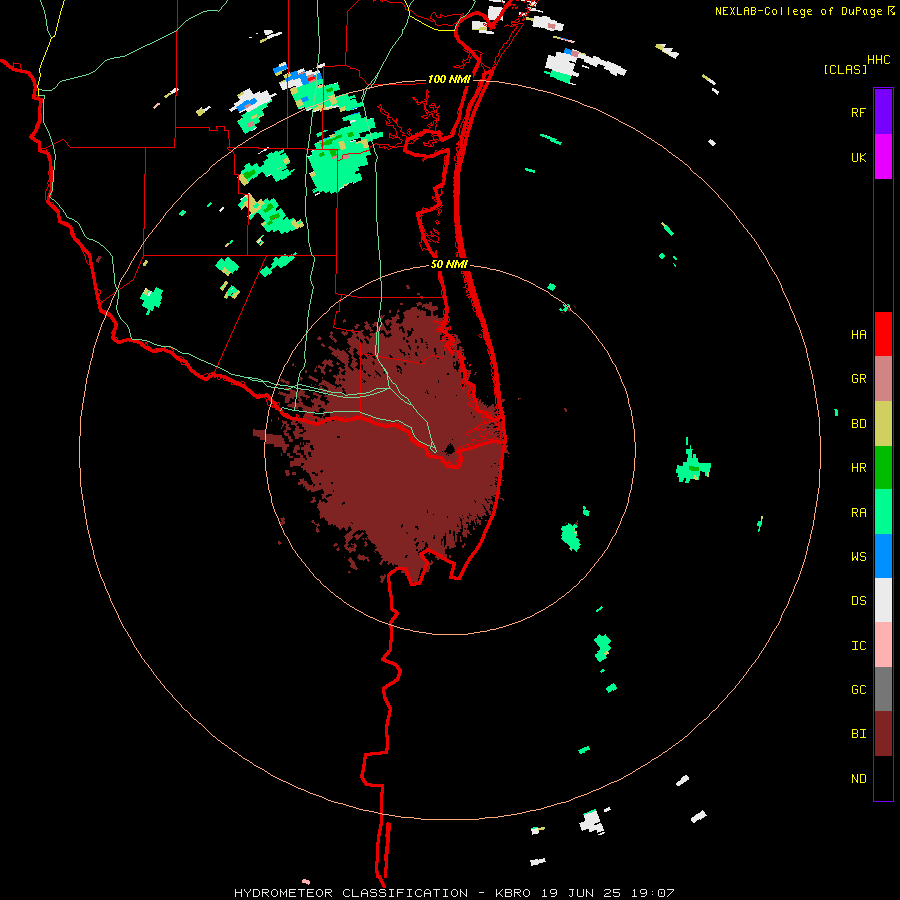Screen dimensions: 900x900
Task: Click the UK legend label
Action: pos(858,157)
